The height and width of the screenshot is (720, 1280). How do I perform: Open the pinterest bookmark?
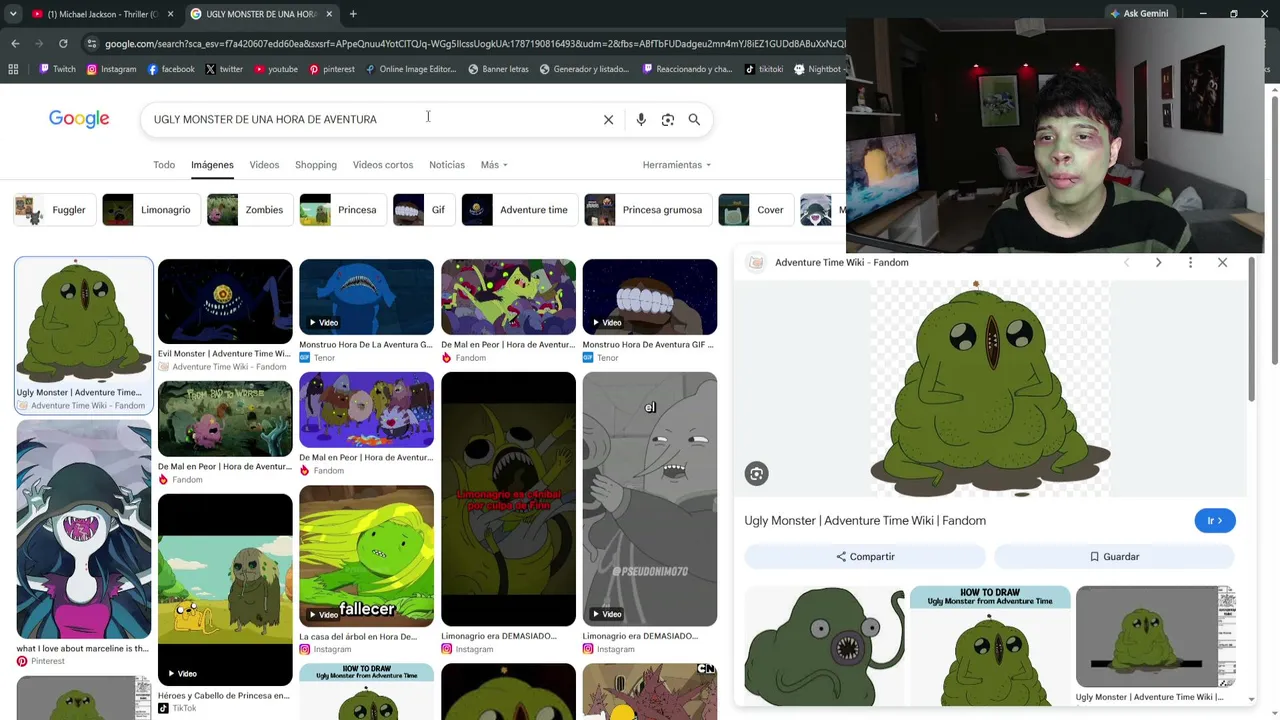(x=332, y=69)
